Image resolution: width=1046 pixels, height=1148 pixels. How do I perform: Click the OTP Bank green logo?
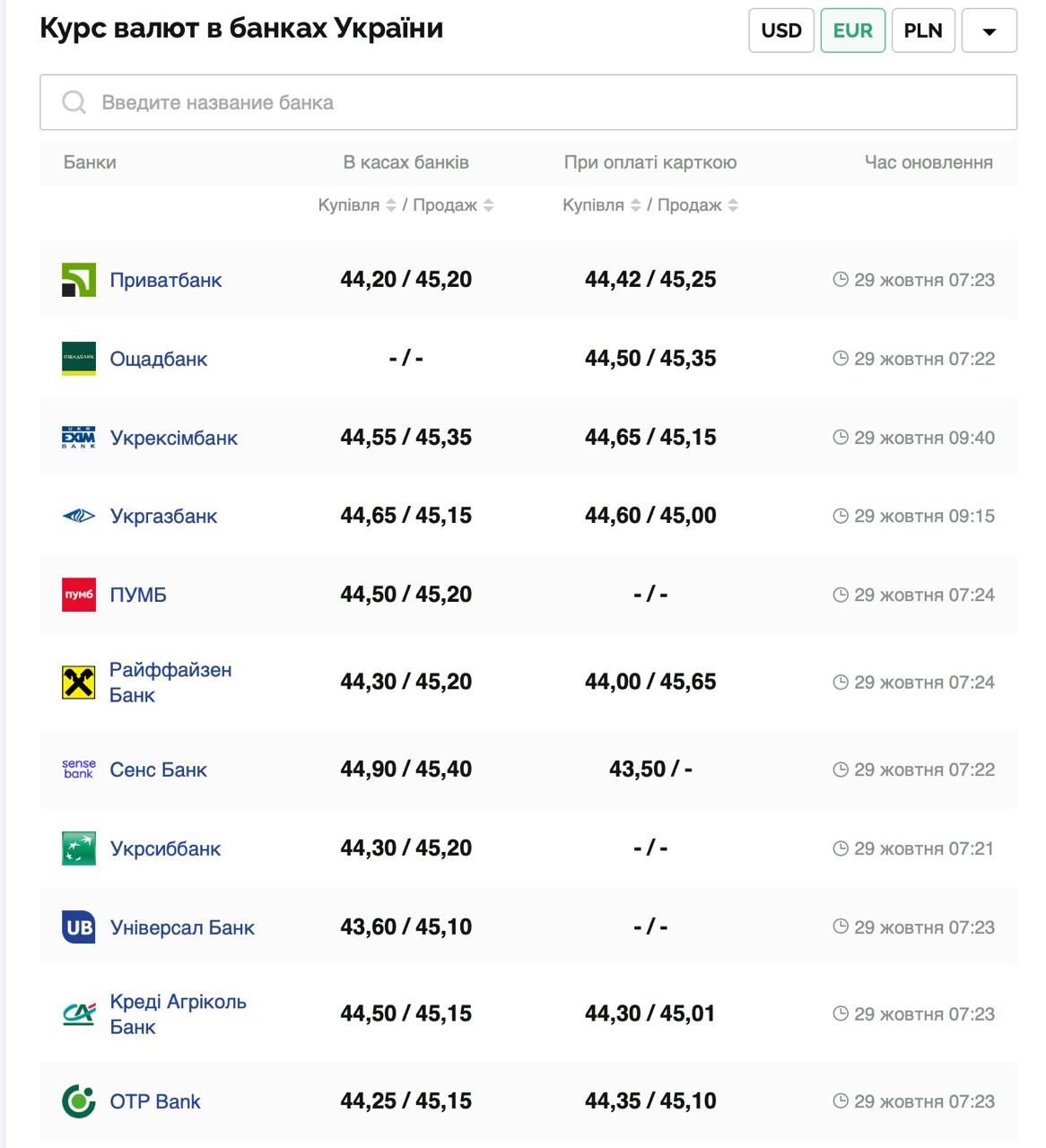[78, 1101]
